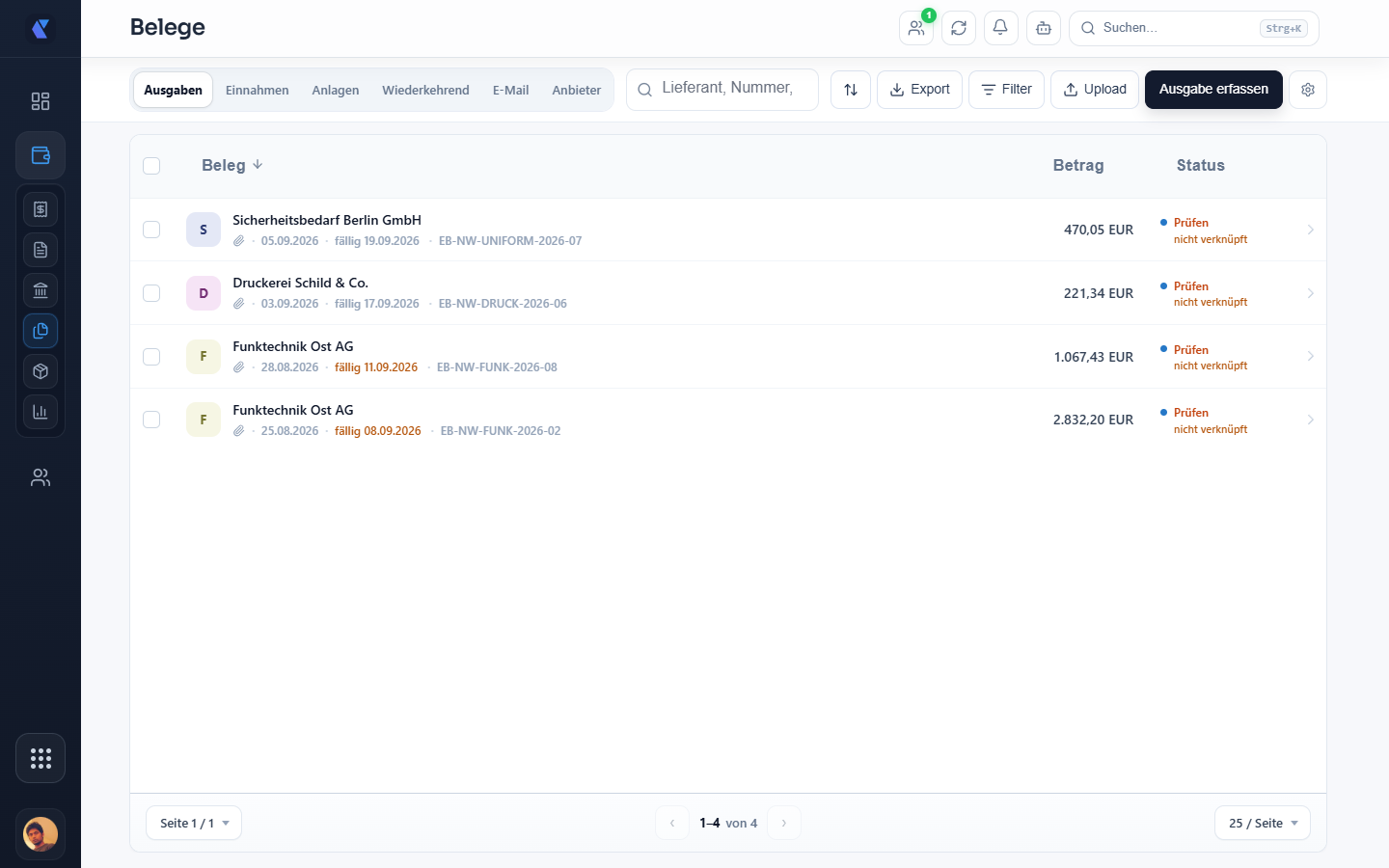Open the contacts people icon in sidebar
The image size is (1389, 868).
(41, 477)
